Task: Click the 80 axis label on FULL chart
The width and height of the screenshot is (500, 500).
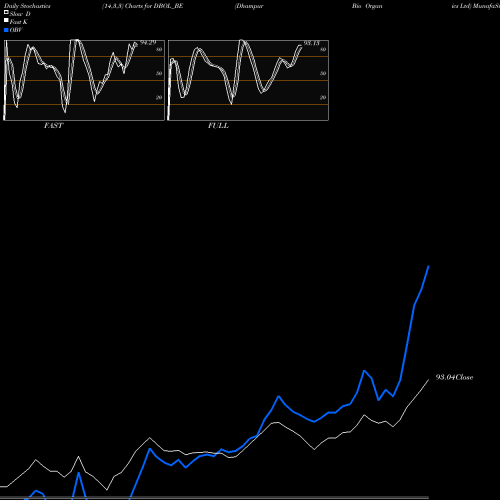Action: click(323, 50)
